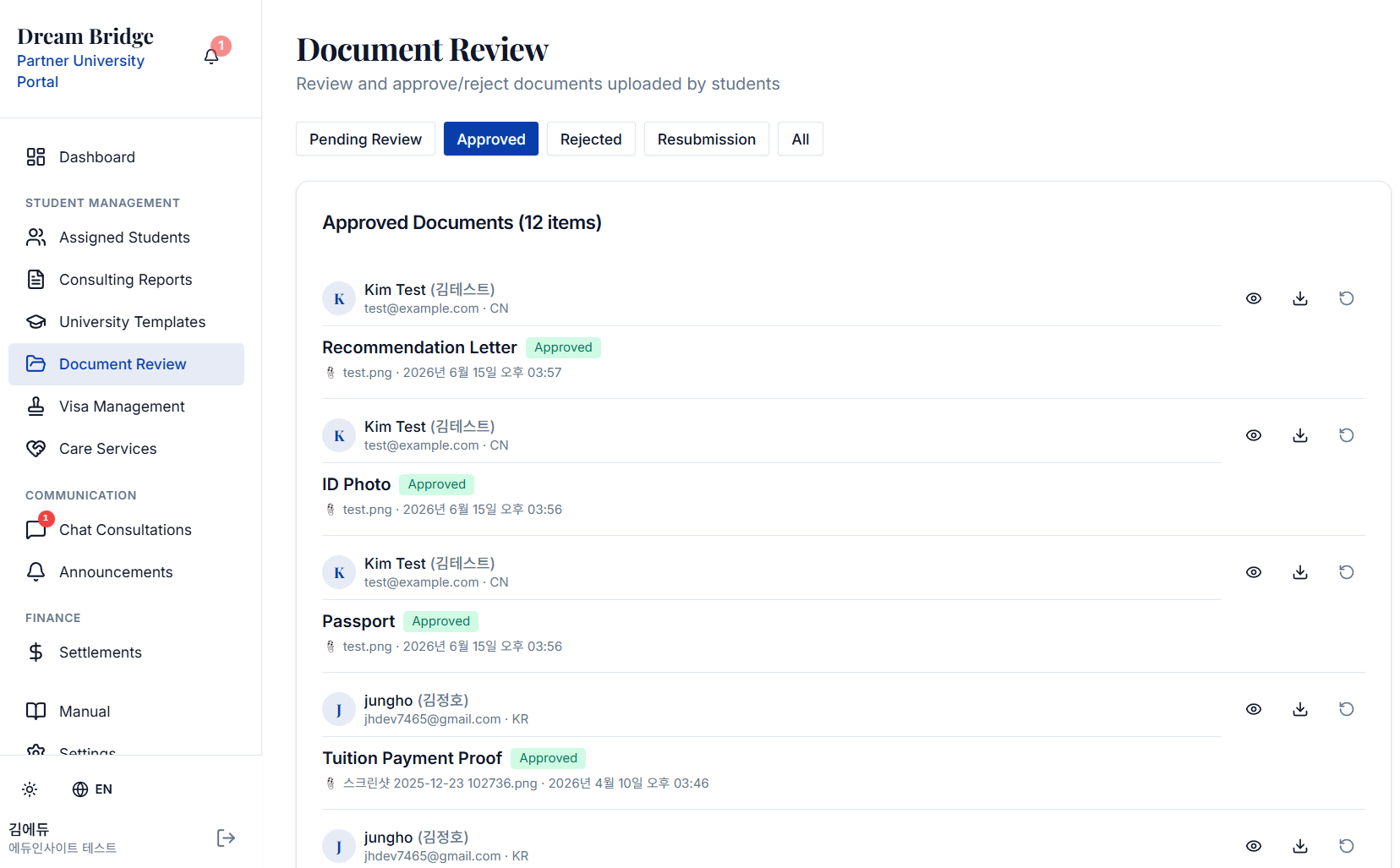Open the Resubmission tab
Screen dimensions: 1400x868
(707, 139)
